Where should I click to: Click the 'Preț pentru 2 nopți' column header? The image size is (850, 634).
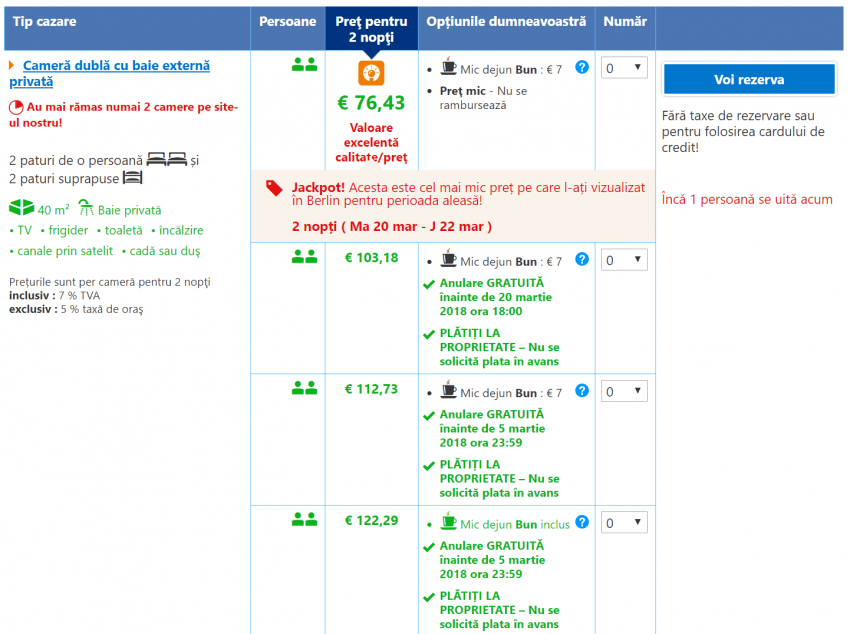[371, 29]
